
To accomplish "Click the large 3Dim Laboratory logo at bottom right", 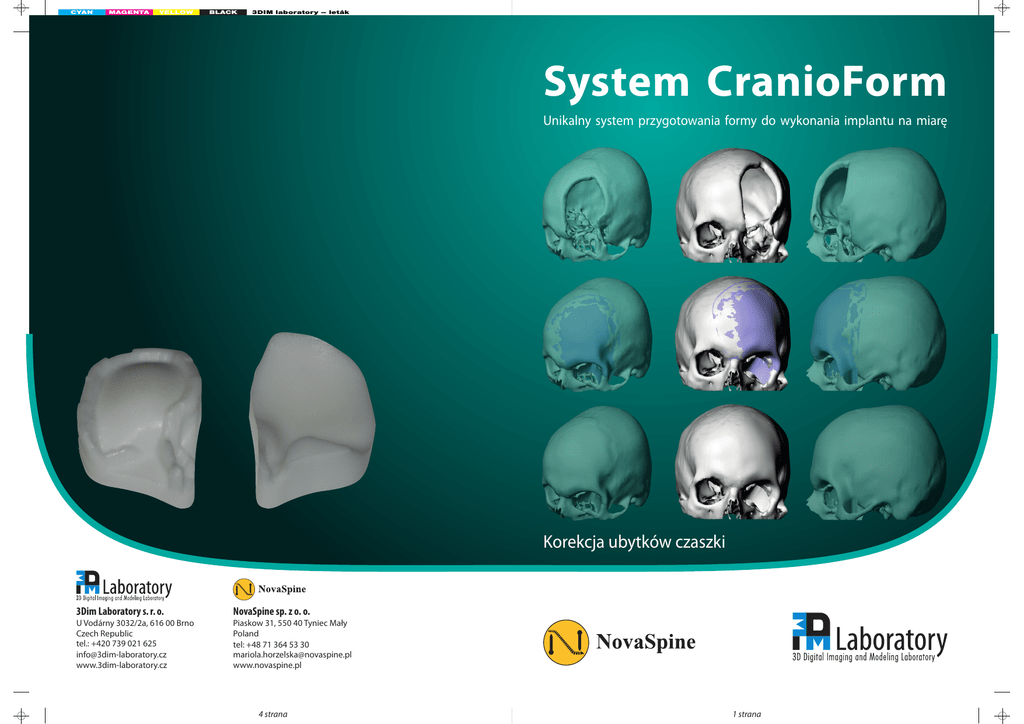I will [x=869, y=638].
